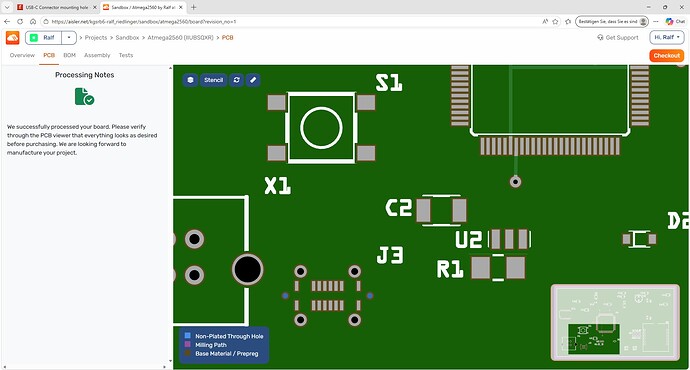This screenshot has width=690, height=370.
Task: Open the browser extensions icon
Action: coord(568,21)
